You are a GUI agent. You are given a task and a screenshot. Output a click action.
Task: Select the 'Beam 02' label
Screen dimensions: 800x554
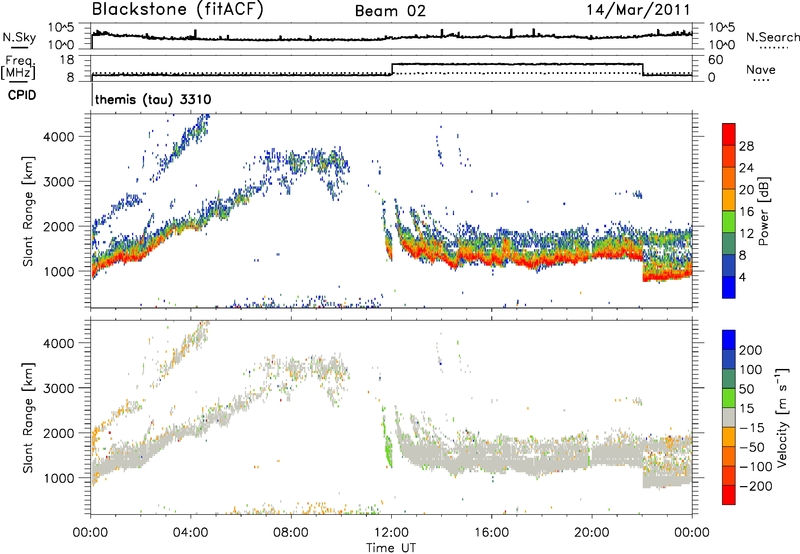pos(390,11)
